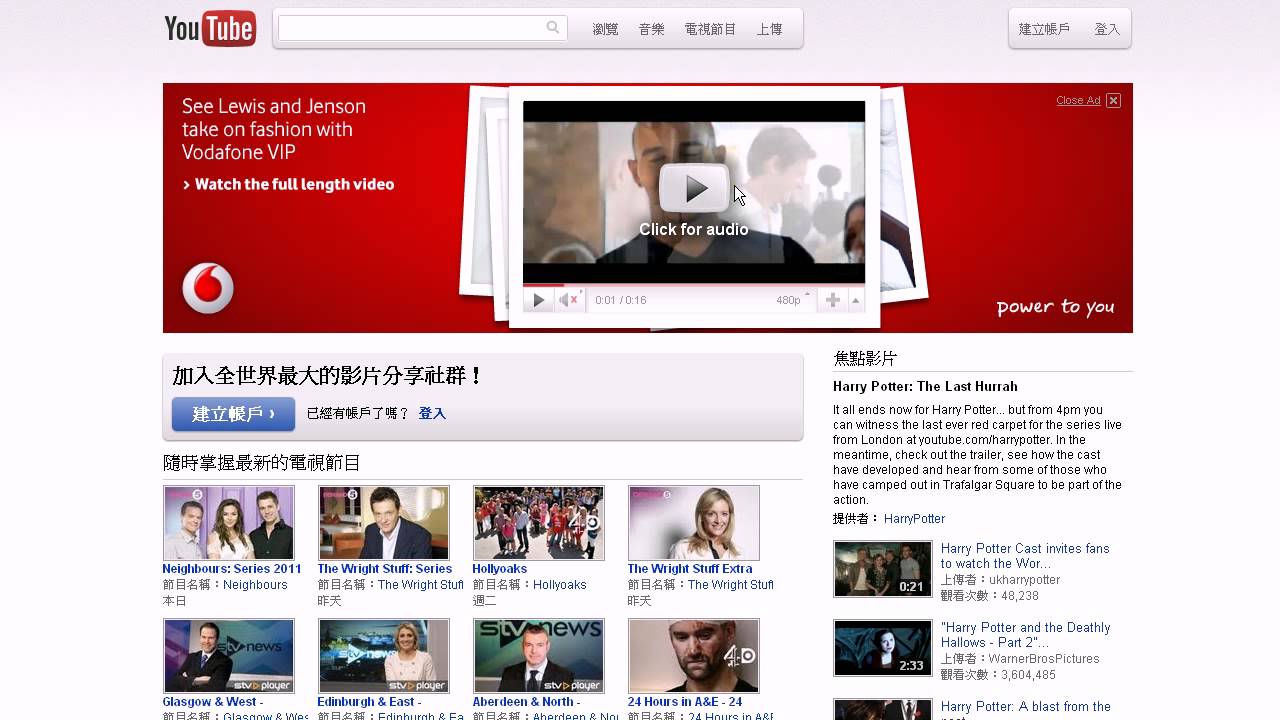Click 建立帳戶 in the top bar

[x=1044, y=29]
